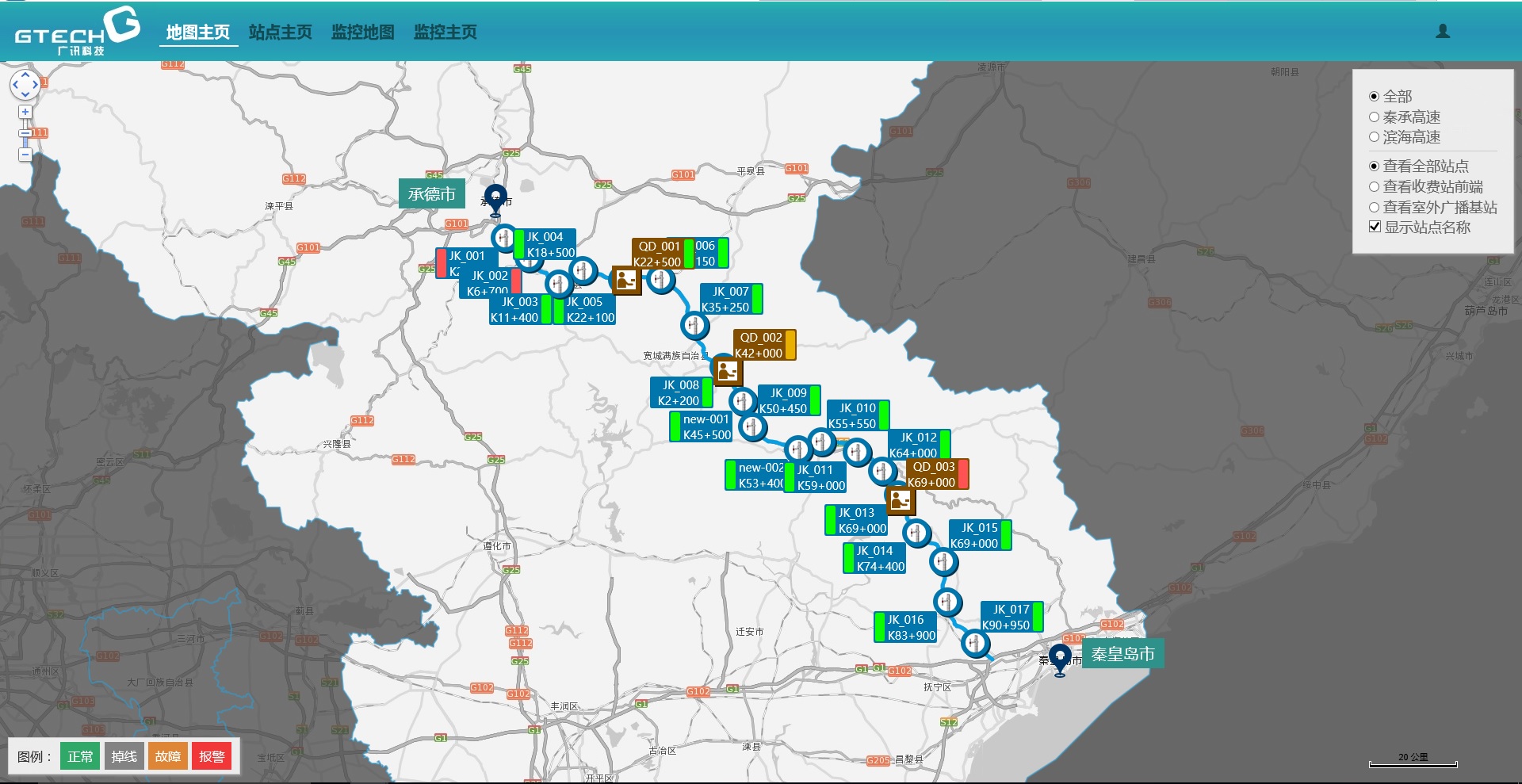Click the map pan direction control

(x=25, y=84)
